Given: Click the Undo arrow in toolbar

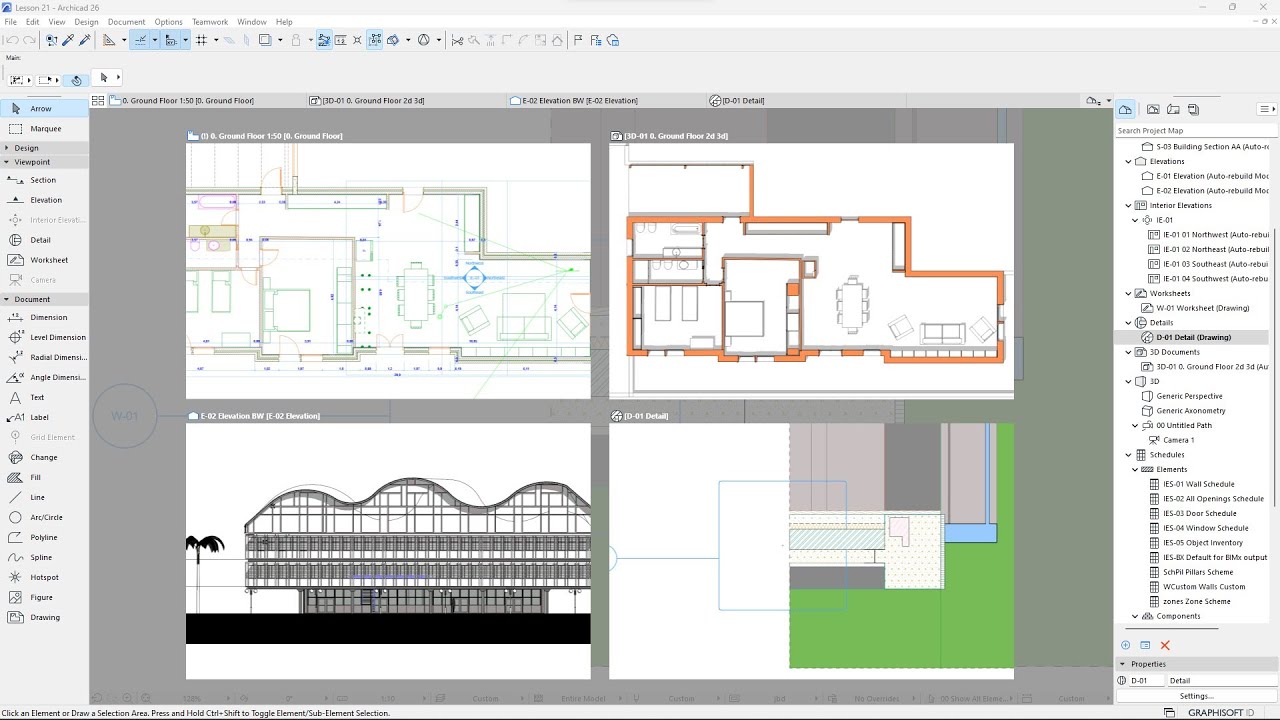Looking at the screenshot, I should click(x=11, y=40).
